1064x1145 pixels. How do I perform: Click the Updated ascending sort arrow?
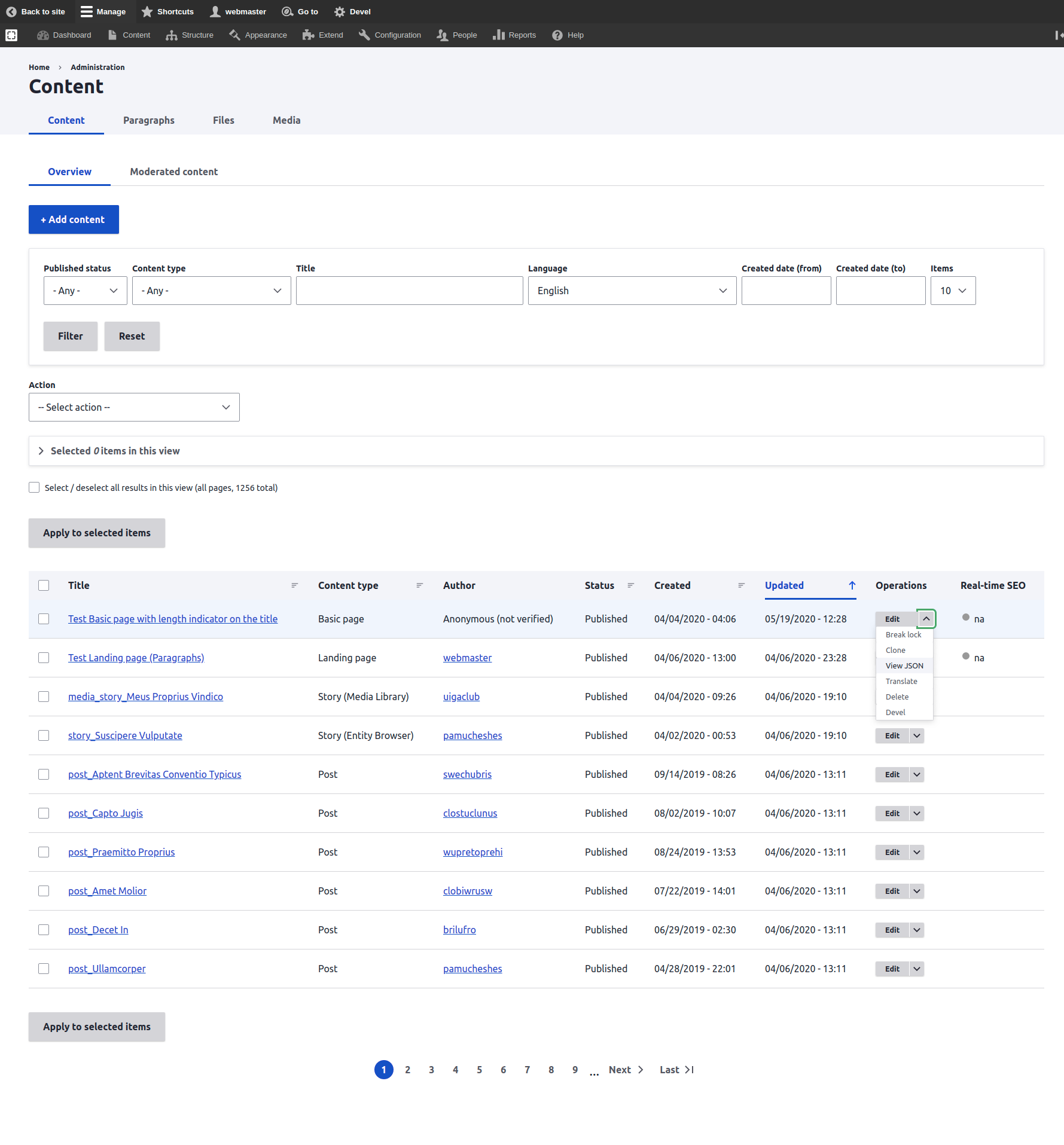point(852,586)
